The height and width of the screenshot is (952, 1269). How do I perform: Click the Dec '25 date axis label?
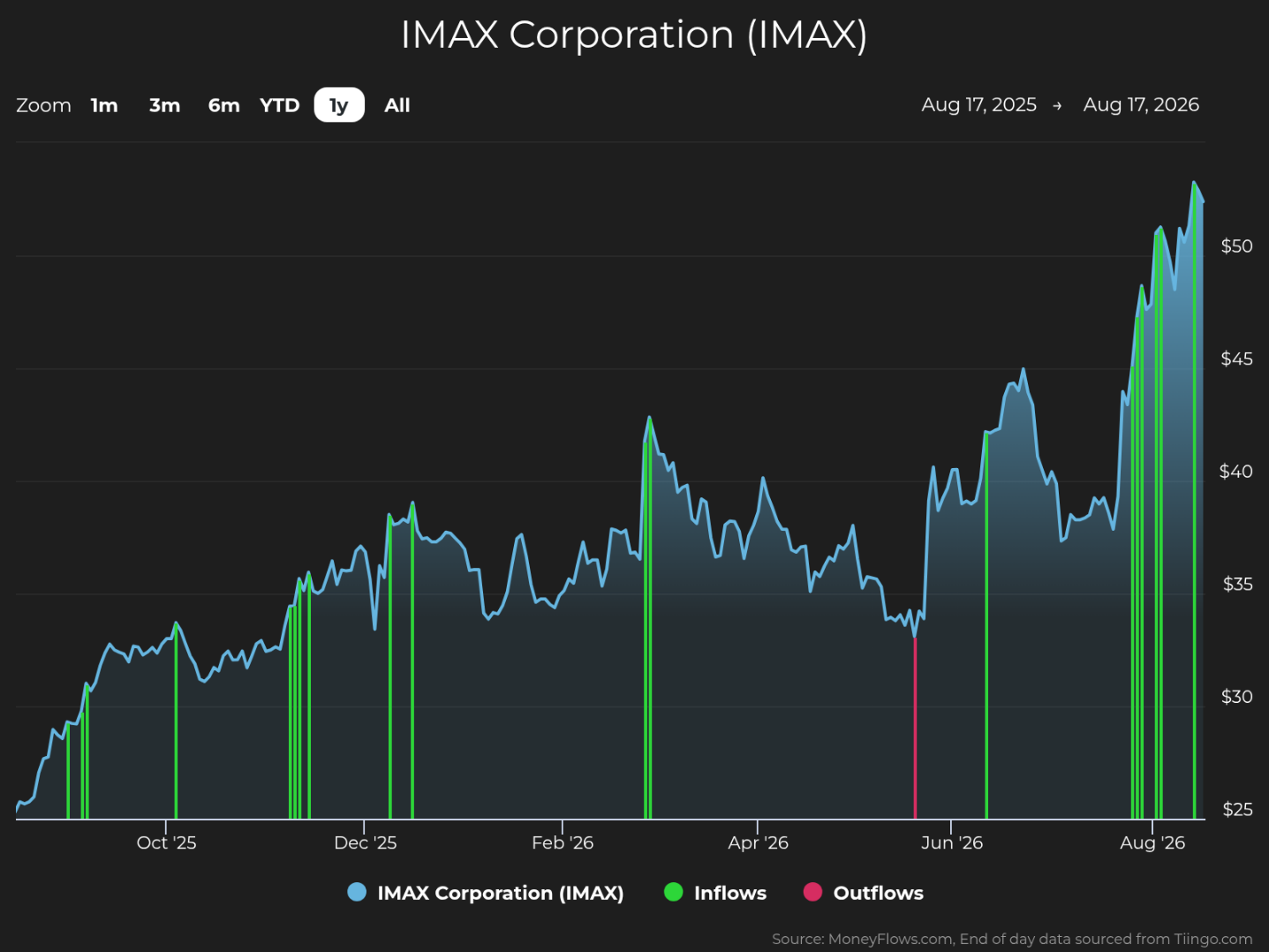coord(365,842)
